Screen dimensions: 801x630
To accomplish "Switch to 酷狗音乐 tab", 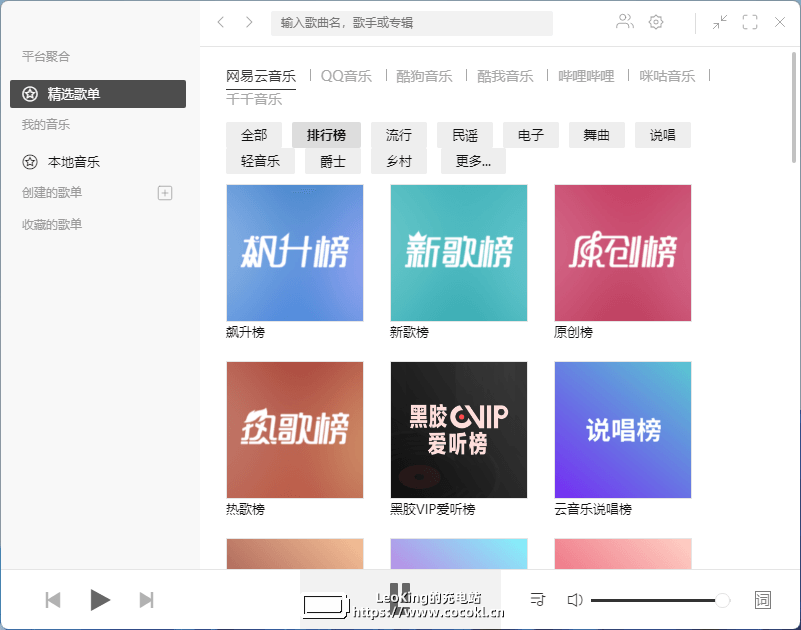I will (x=424, y=76).
